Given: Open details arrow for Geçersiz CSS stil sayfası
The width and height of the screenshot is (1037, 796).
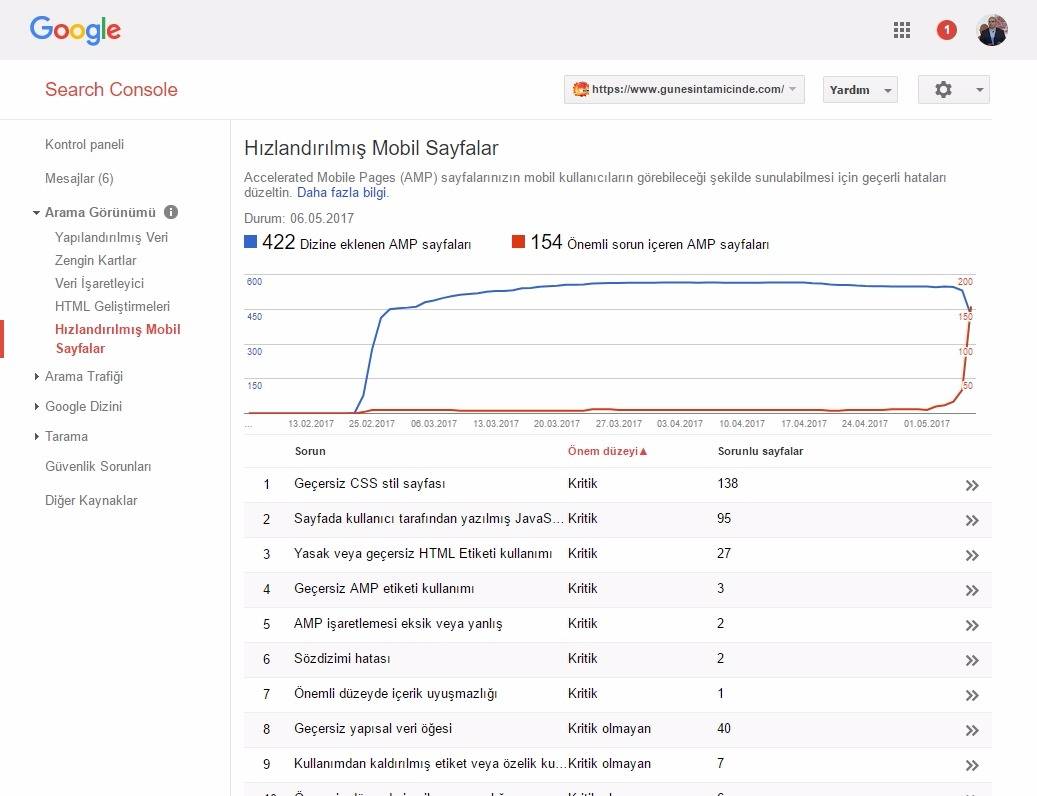Looking at the screenshot, I should [971, 485].
